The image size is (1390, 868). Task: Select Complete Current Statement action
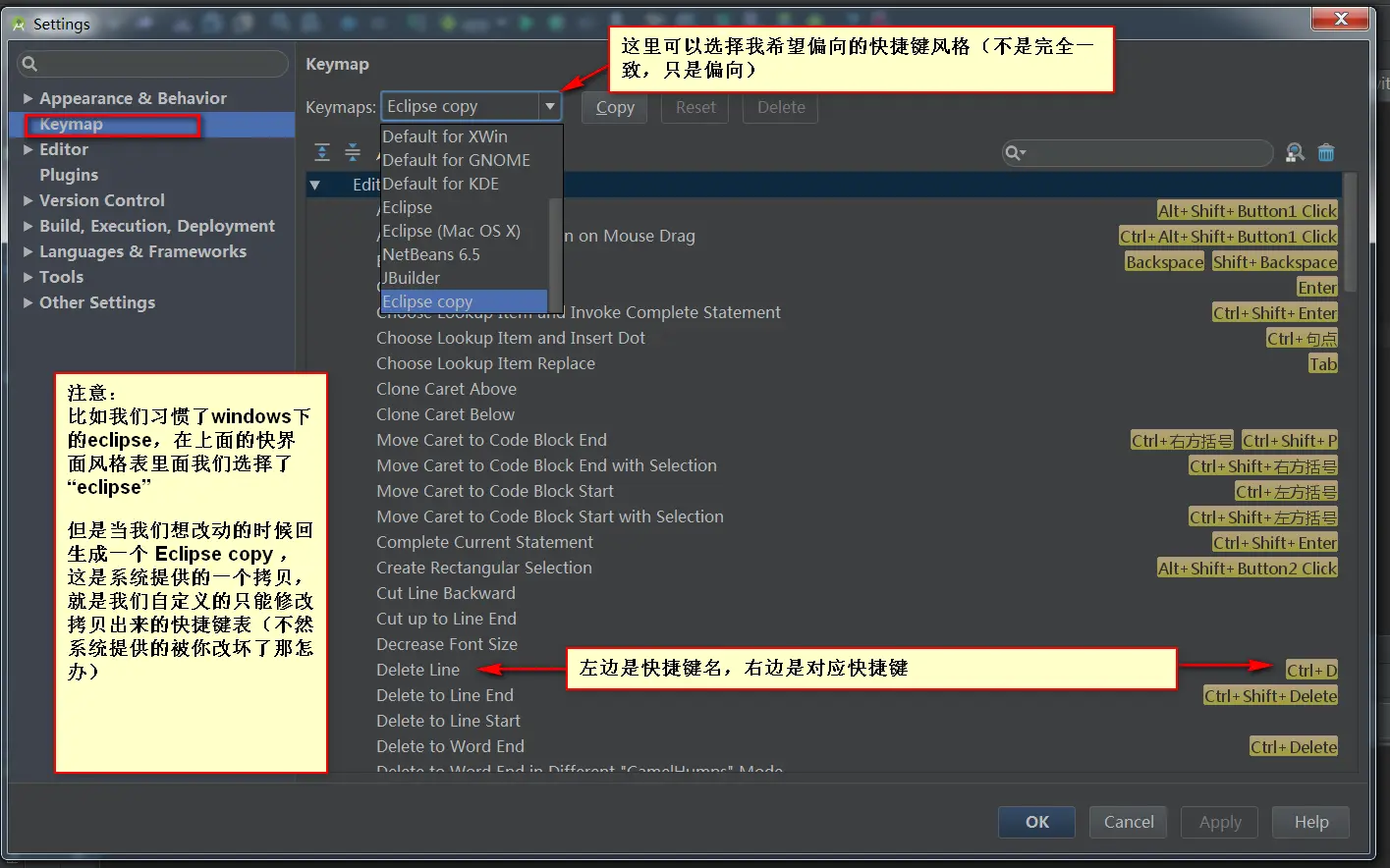pos(484,542)
